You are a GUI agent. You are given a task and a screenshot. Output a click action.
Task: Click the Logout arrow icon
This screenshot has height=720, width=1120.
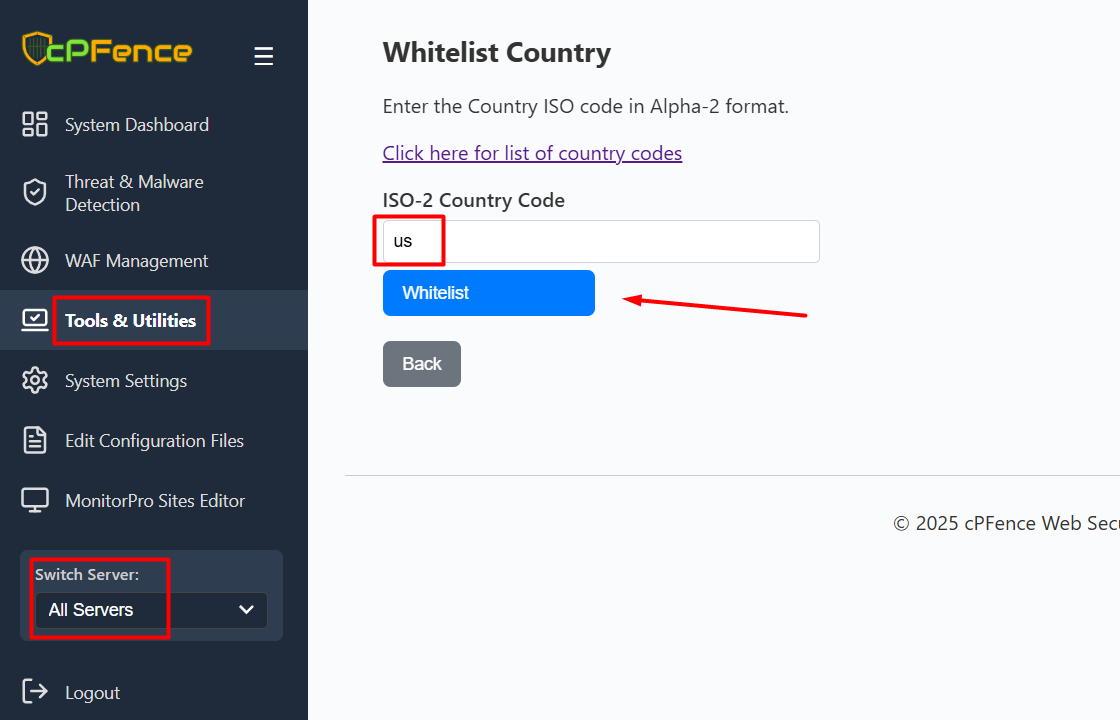(x=35, y=692)
